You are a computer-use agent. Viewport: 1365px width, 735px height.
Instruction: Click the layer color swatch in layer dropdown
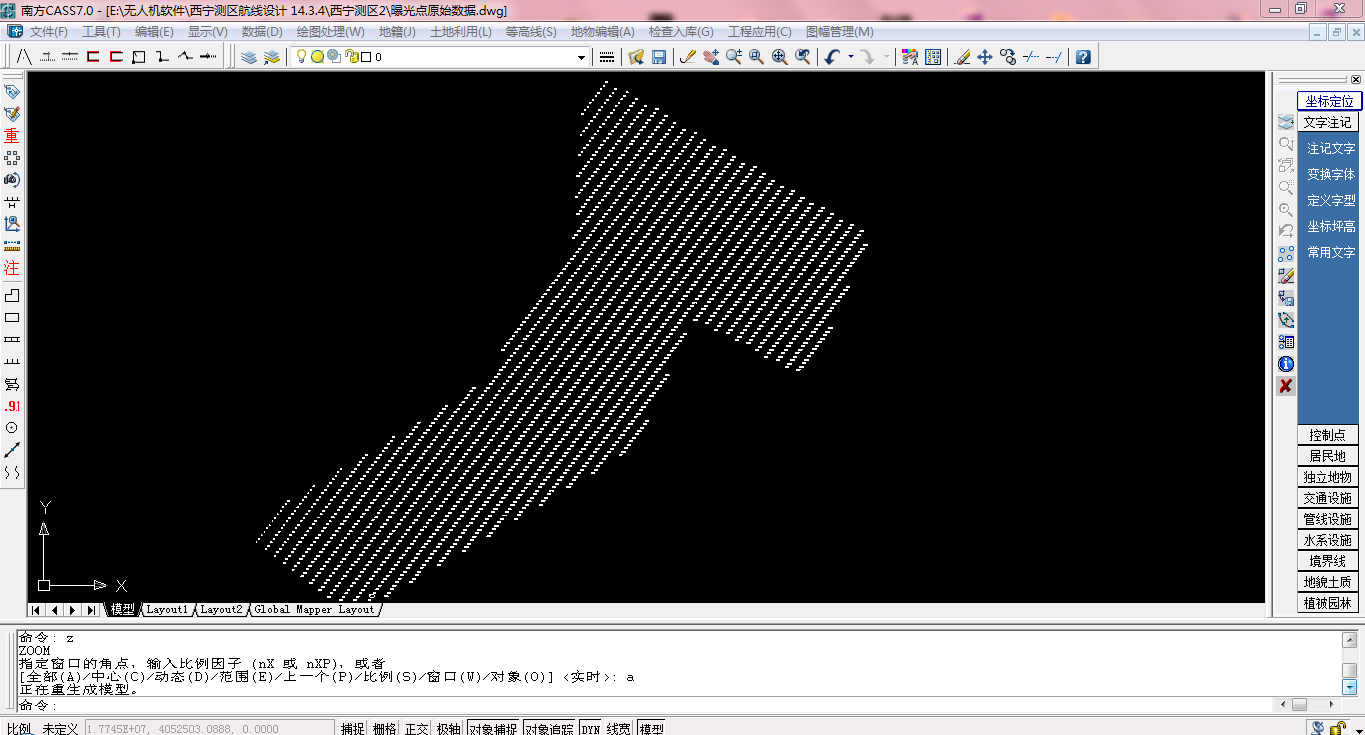coord(366,57)
